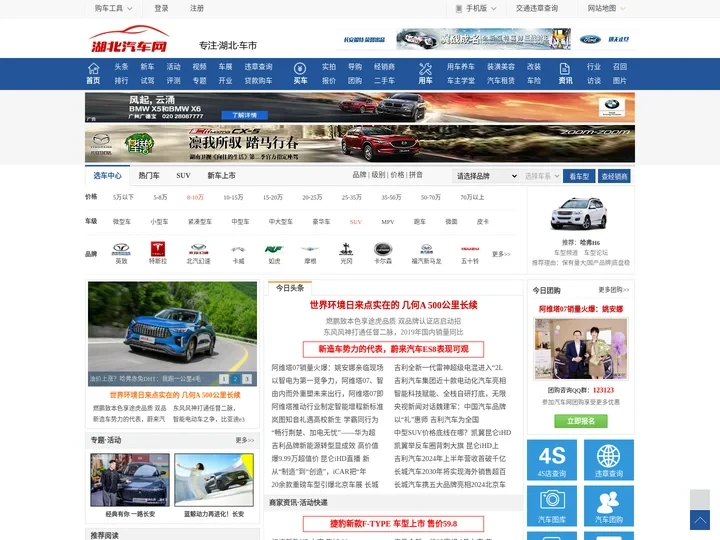This screenshot has height=540, width=720.
Task: Click the 登录 link
Action: point(161,8)
